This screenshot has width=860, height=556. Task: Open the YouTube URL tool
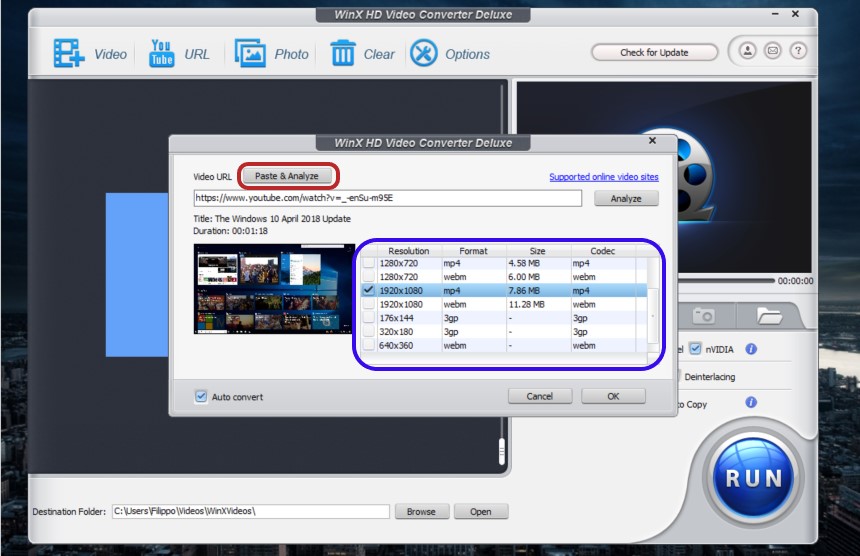click(161, 53)
